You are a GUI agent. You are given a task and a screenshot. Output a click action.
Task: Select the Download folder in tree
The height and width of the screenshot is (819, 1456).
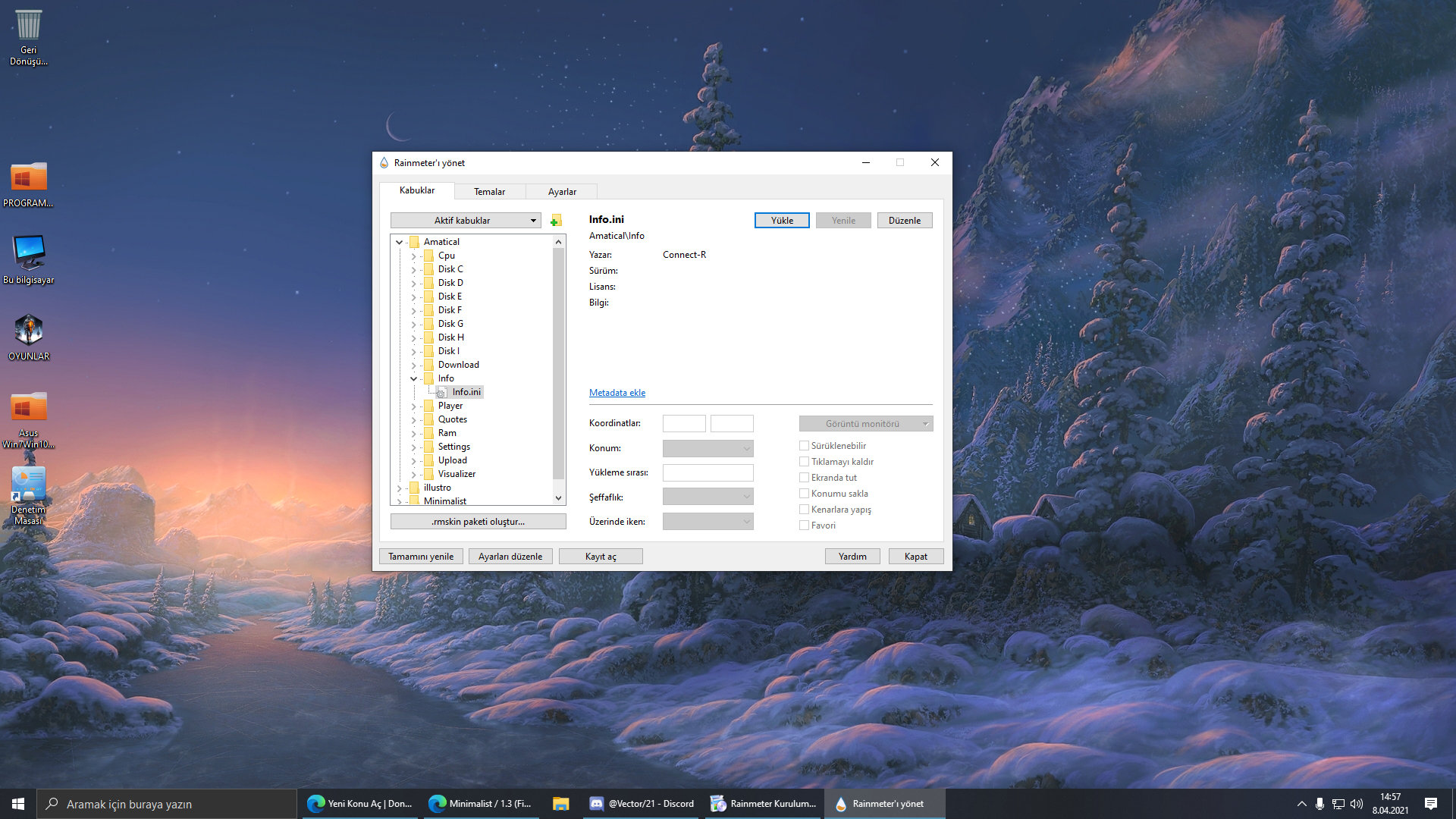pyautogui.click(x=458, y=365)
